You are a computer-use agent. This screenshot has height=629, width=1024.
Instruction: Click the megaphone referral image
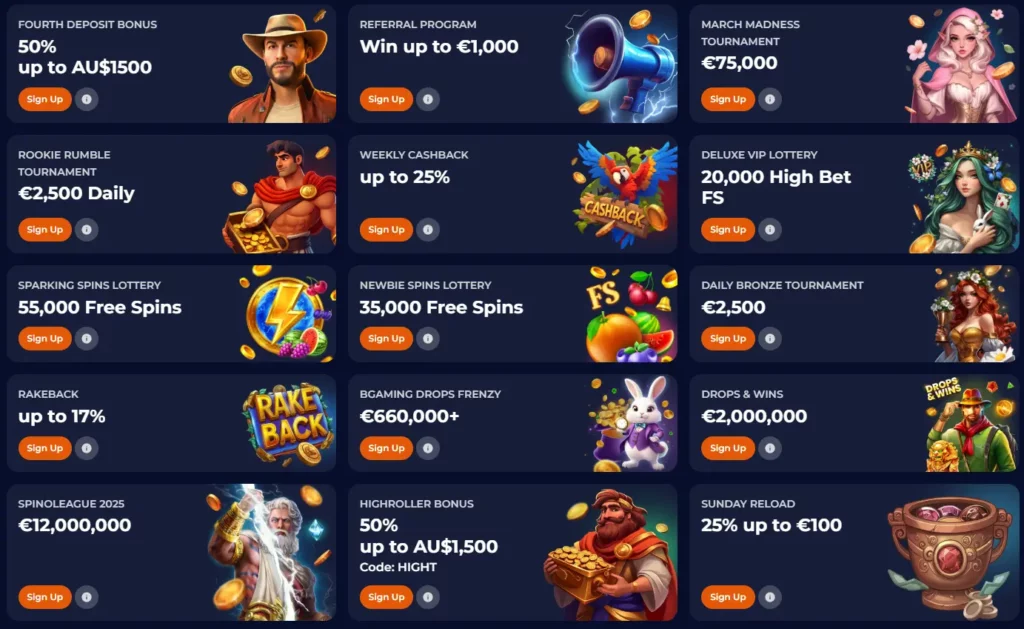(619, 65)
